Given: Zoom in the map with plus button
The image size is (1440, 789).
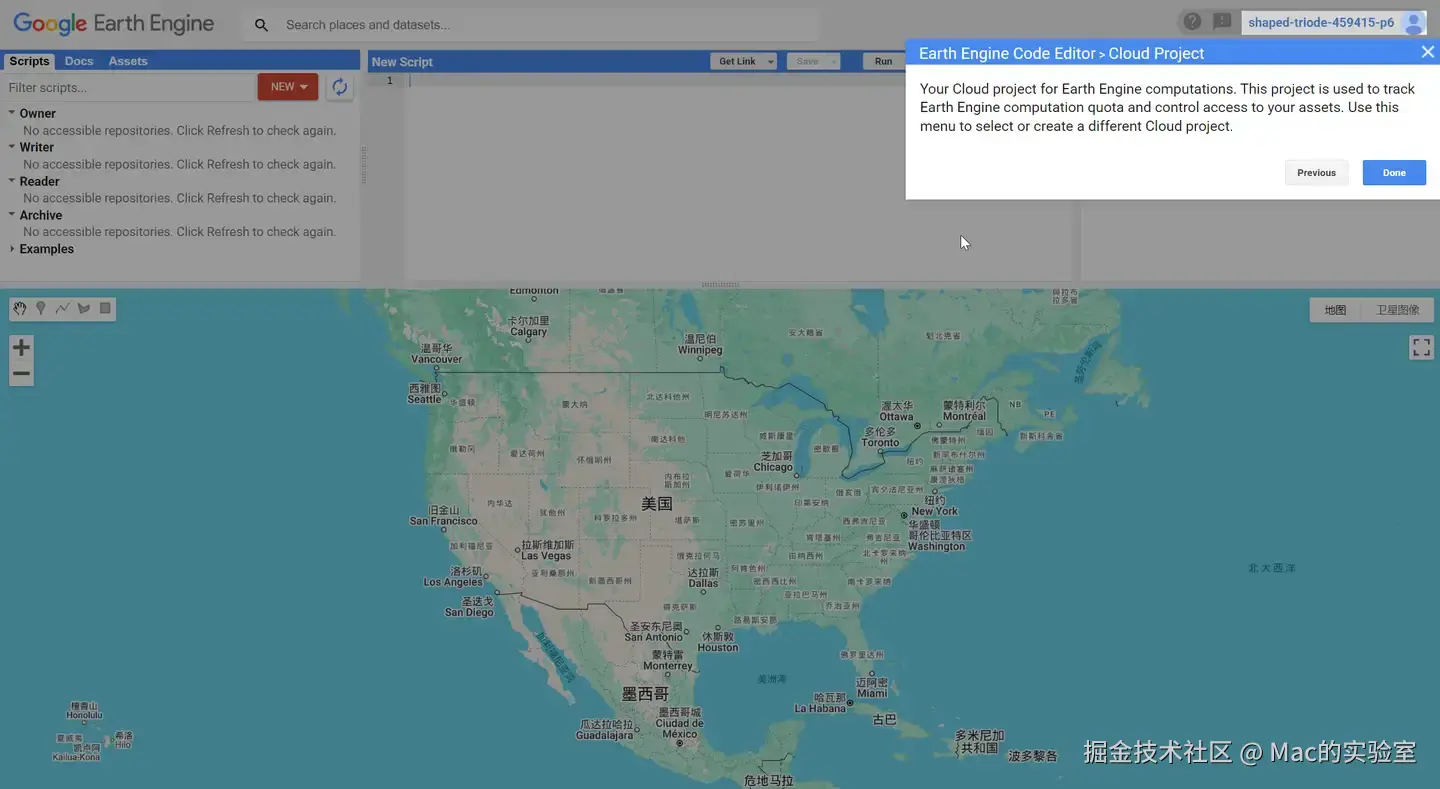Looking at the screenshot, I should [21, 348].
